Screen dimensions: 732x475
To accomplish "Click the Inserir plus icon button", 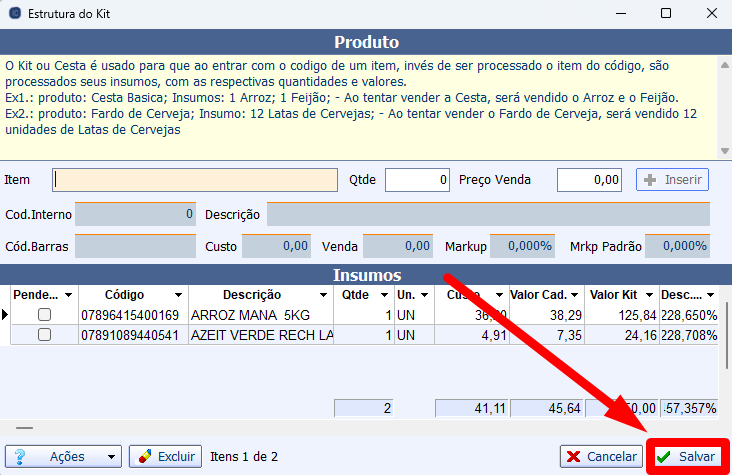I will point(672,180).
